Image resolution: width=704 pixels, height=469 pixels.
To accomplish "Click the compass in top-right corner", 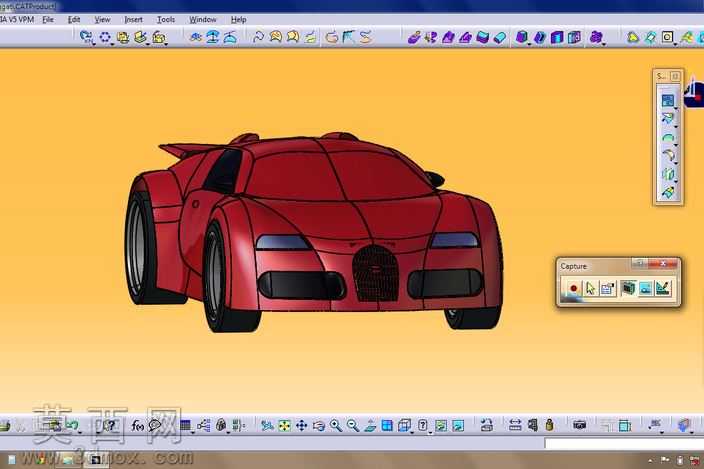I will point(694,93).
